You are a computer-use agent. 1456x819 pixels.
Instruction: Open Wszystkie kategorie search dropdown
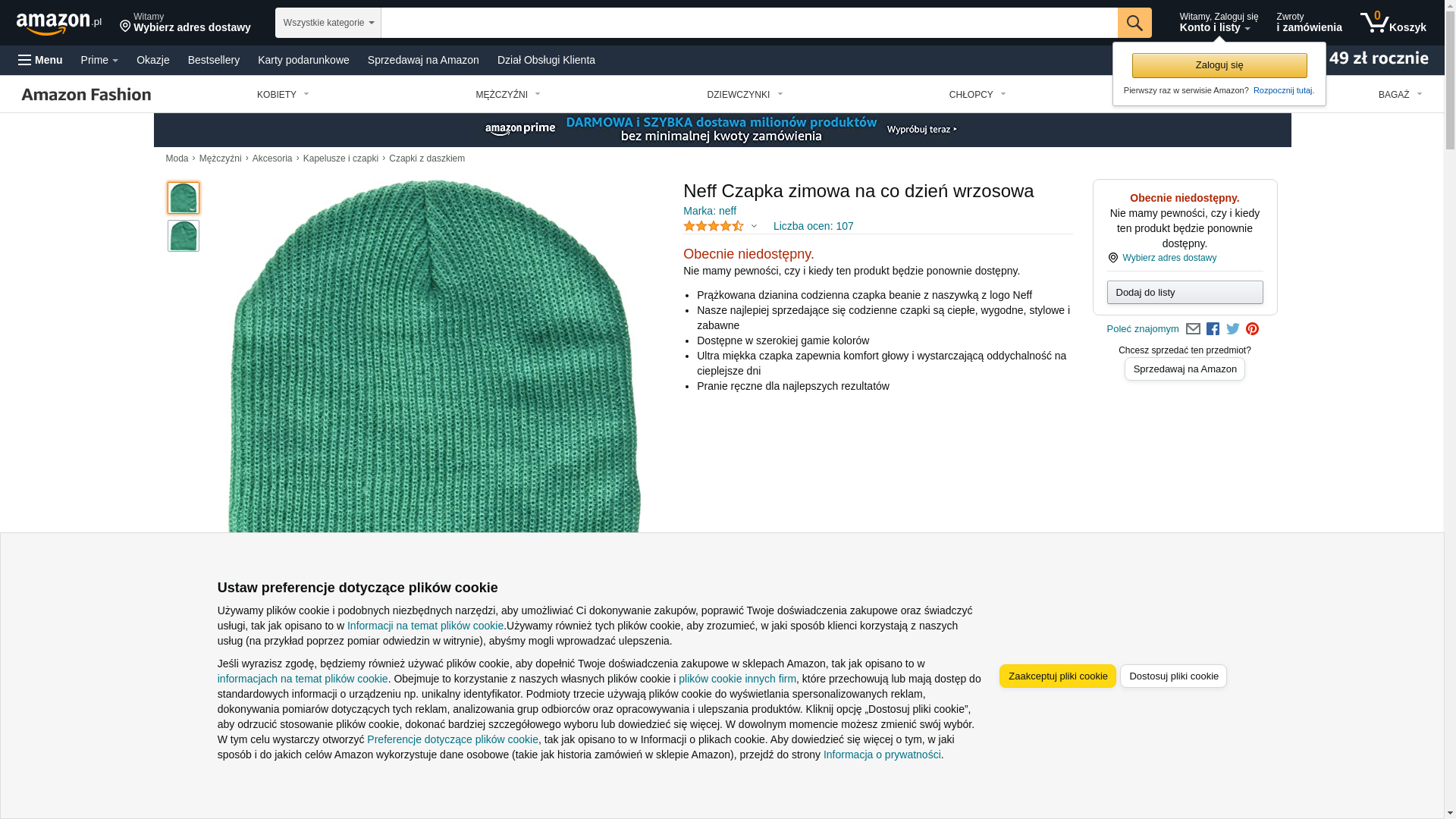pyautogui.click(x=328, y=23)
